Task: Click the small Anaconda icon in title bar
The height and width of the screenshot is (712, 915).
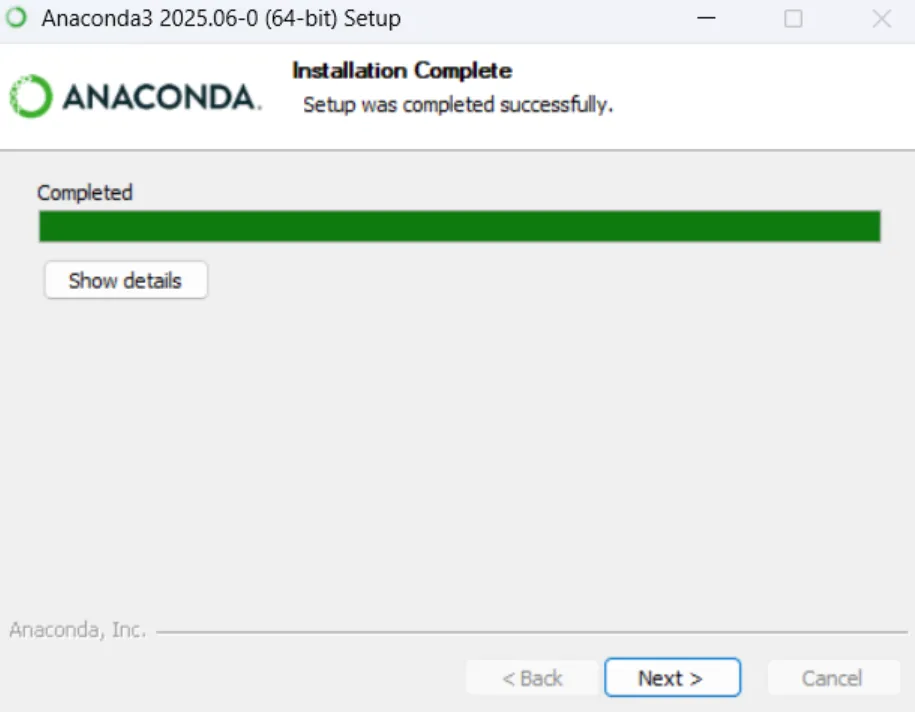Action: coord(16,18)
